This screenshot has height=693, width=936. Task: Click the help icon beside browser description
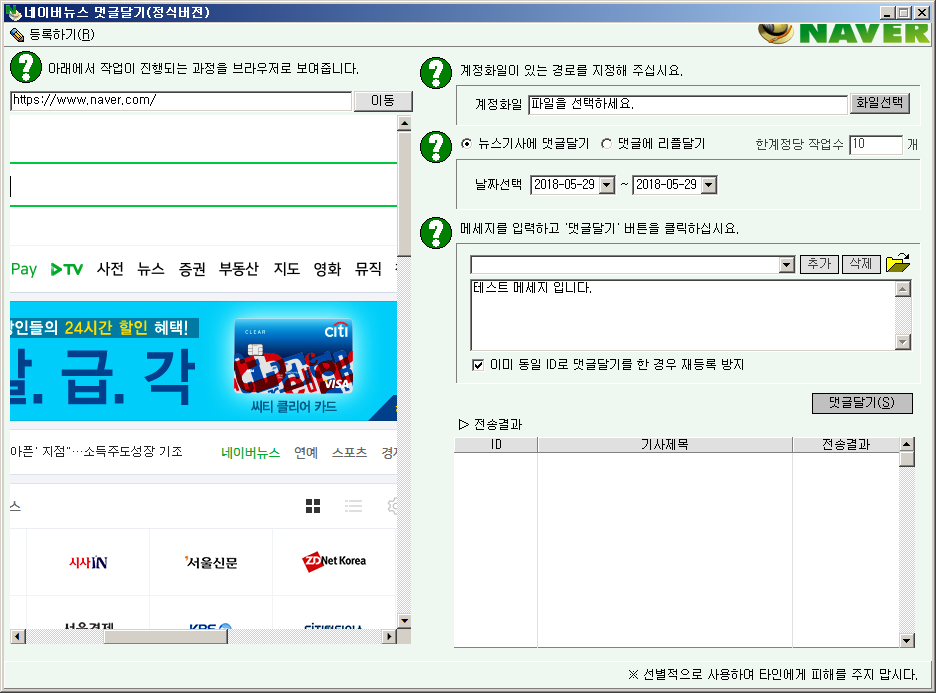click(x=26, y=67)
